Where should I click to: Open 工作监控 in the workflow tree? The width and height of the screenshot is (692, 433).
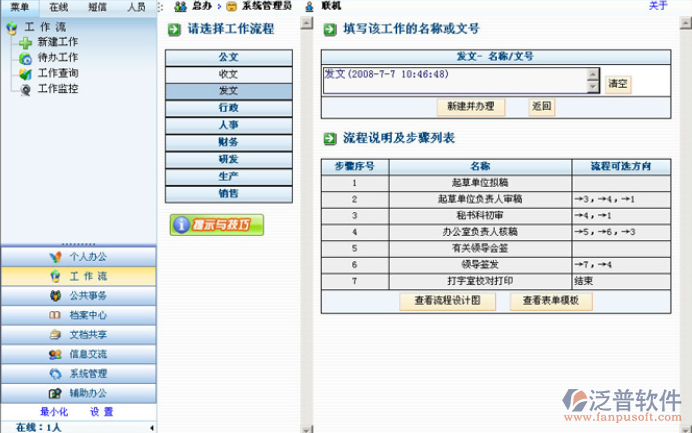point(57,89)
